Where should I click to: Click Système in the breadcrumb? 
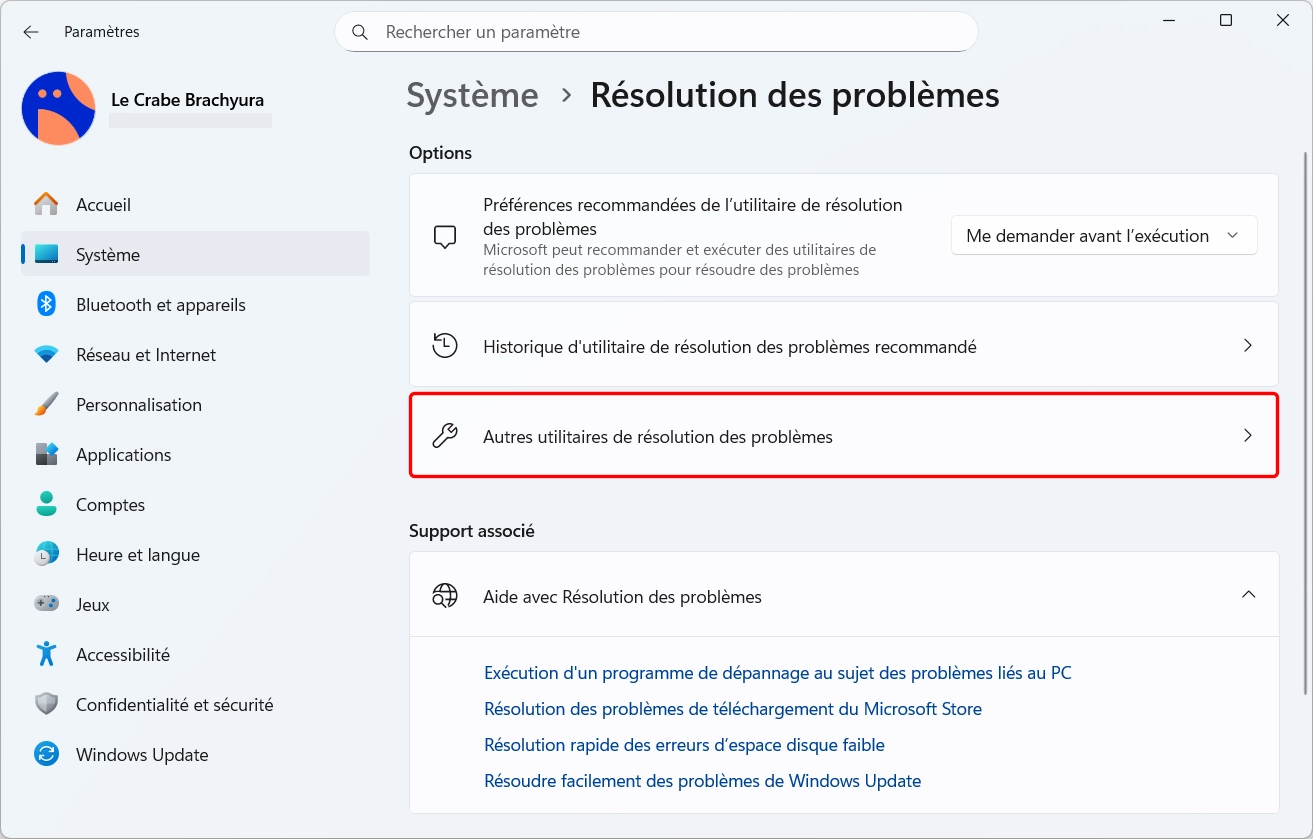pyautogui.click(x=472, y=96)
